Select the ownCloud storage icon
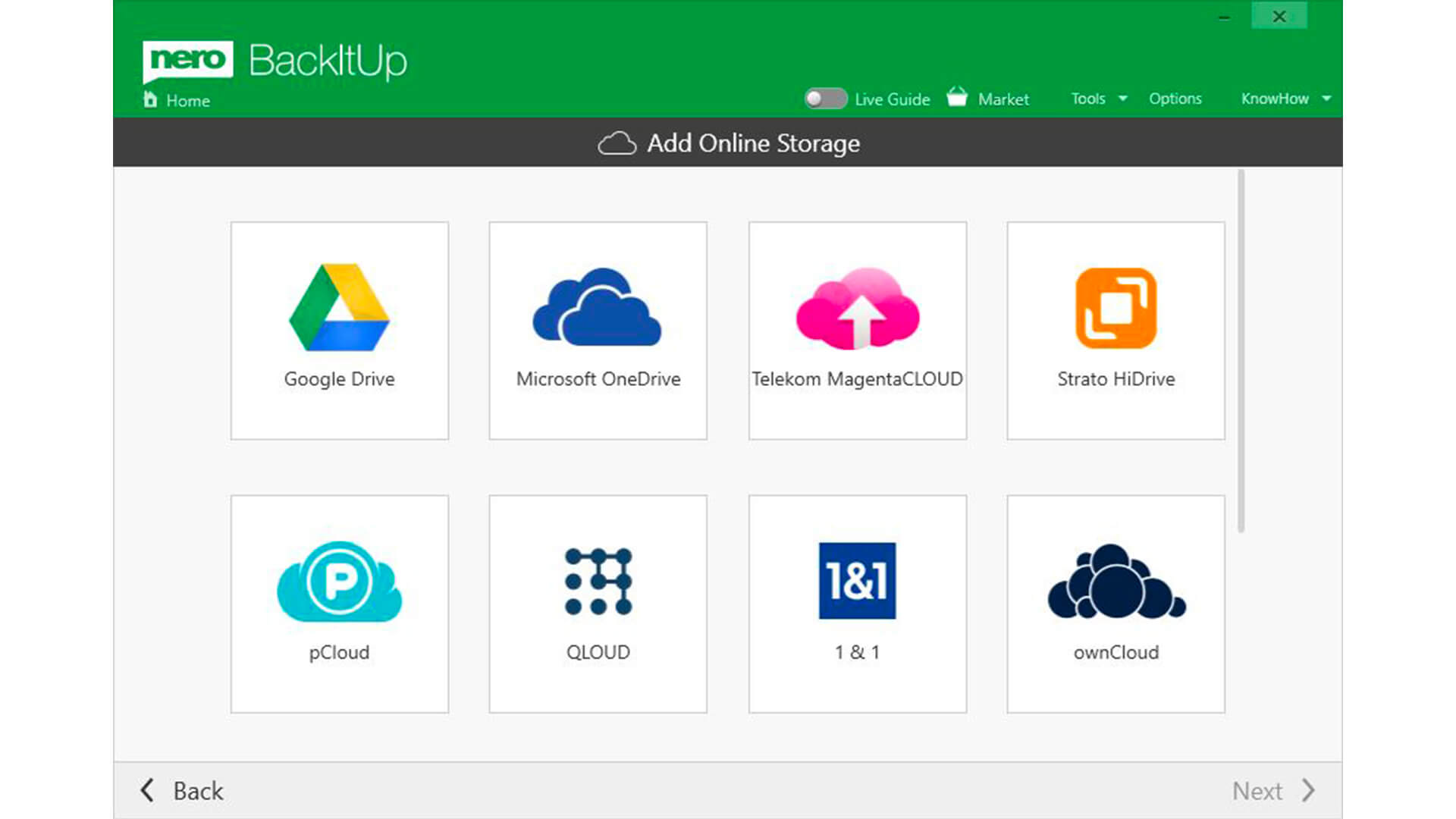 (1116, 582)
